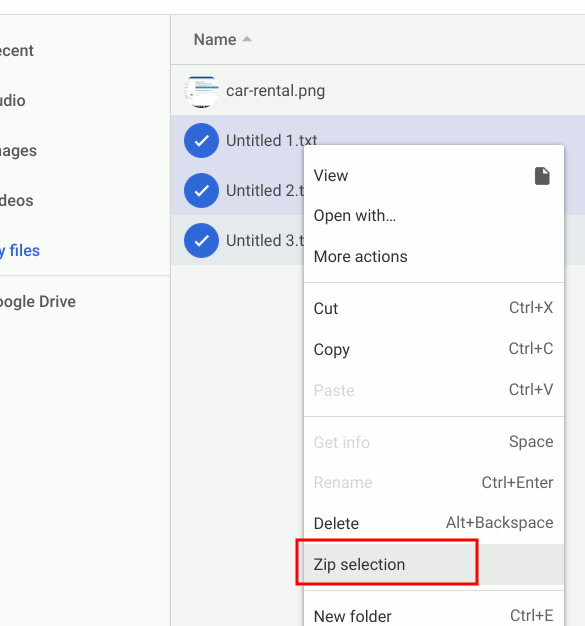This screenshot has height=626, width=585.
Task: Click the Untitled 1.txt file name
Action: (x=272, y=141)
